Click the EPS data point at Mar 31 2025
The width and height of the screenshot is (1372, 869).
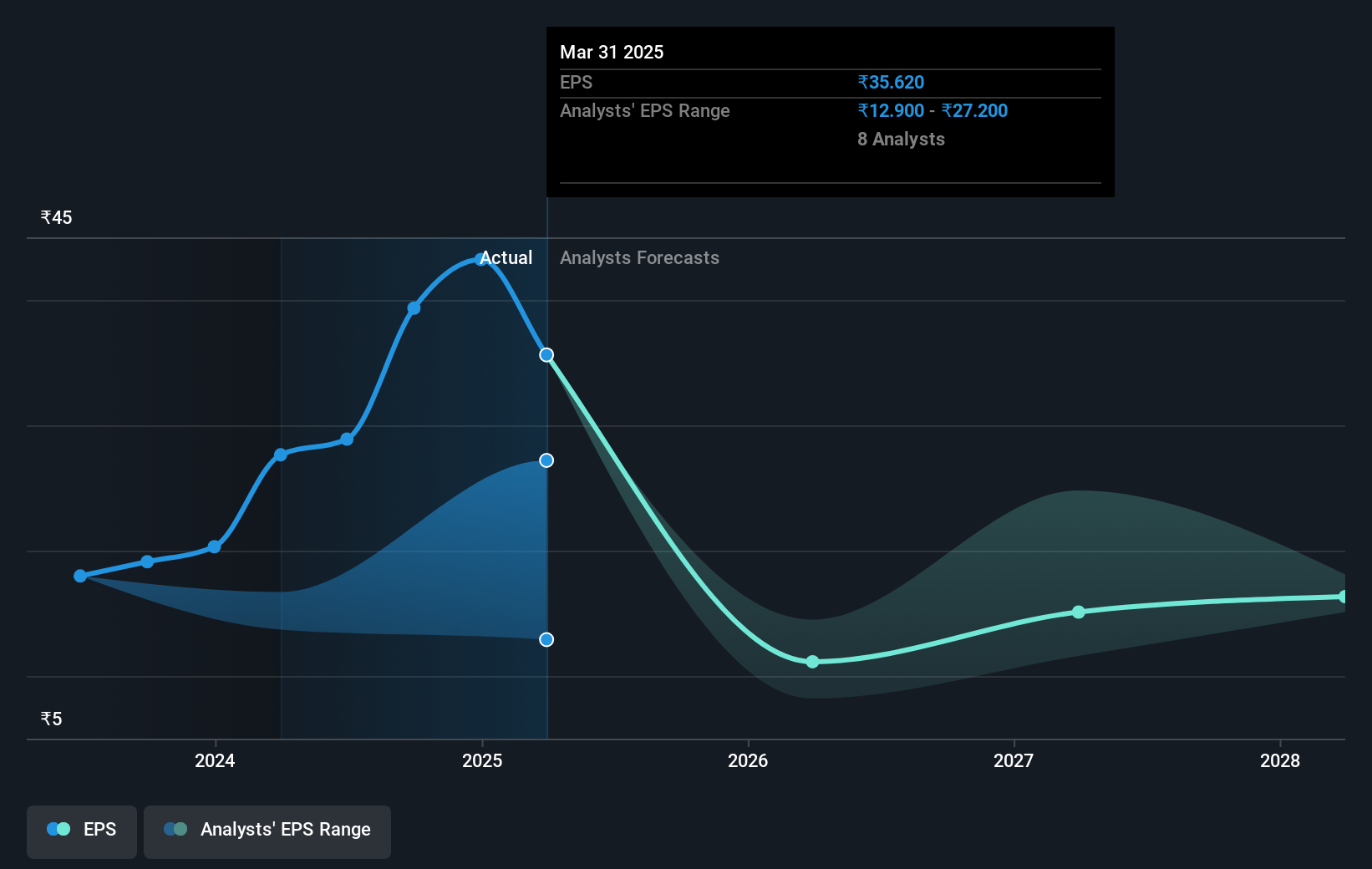[x=546, y=355]
